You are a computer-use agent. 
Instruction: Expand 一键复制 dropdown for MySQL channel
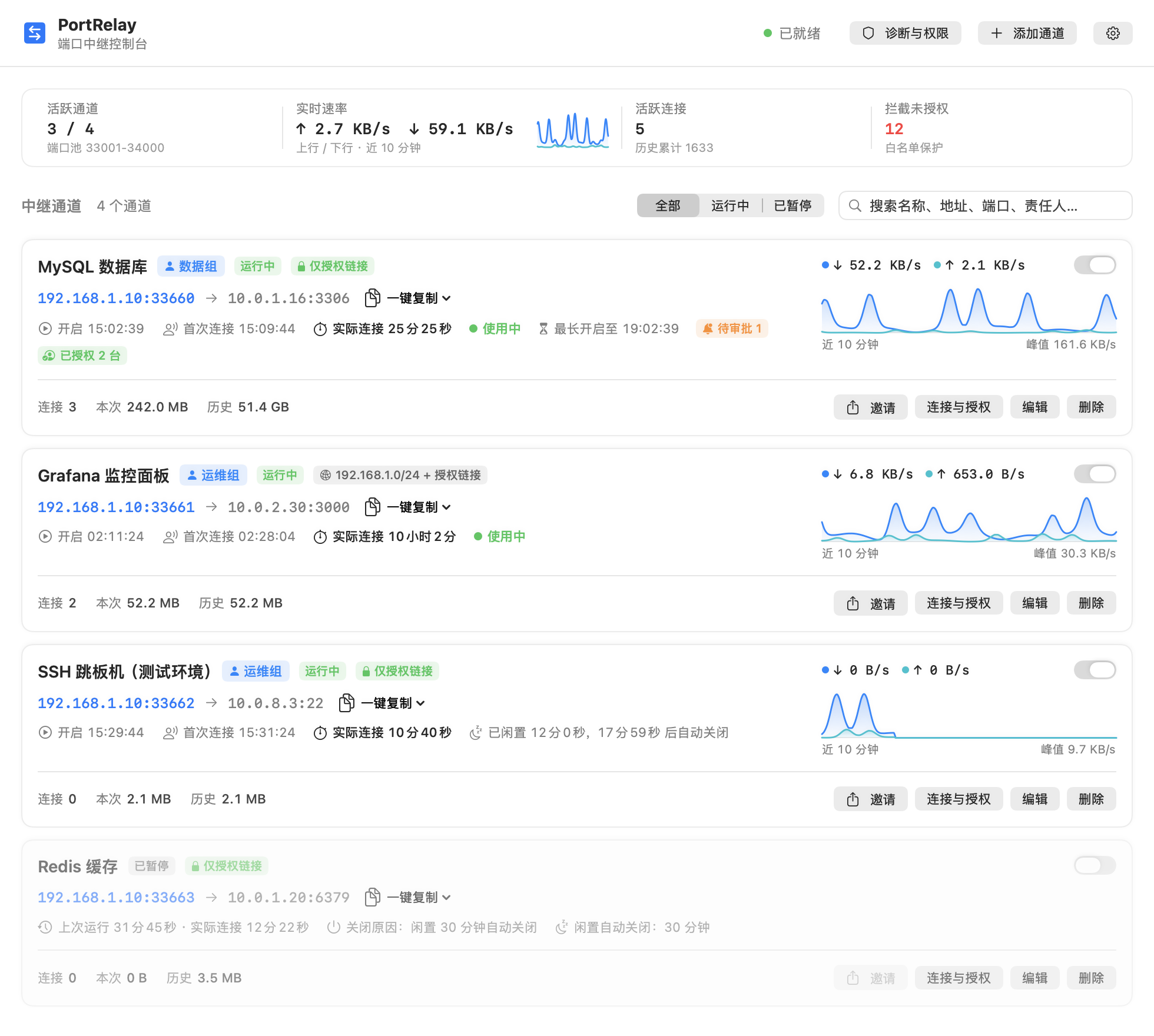click(x=419, y=298)
